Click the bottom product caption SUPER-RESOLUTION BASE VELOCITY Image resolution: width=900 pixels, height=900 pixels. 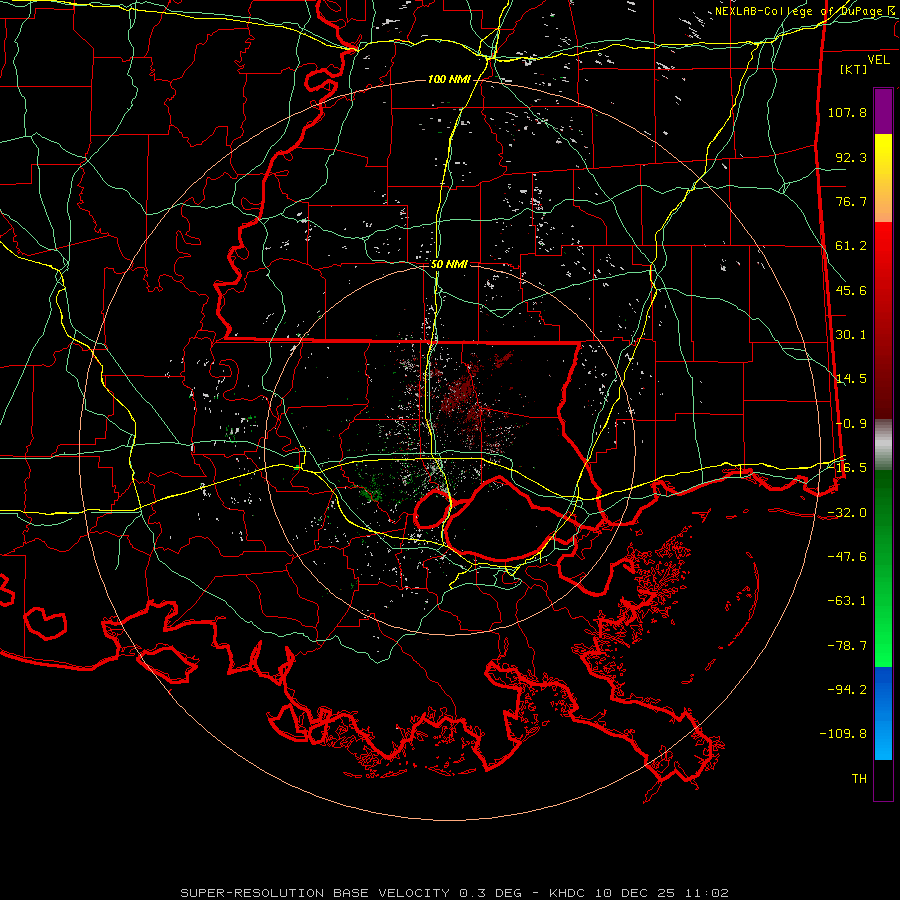coord(455,893)
